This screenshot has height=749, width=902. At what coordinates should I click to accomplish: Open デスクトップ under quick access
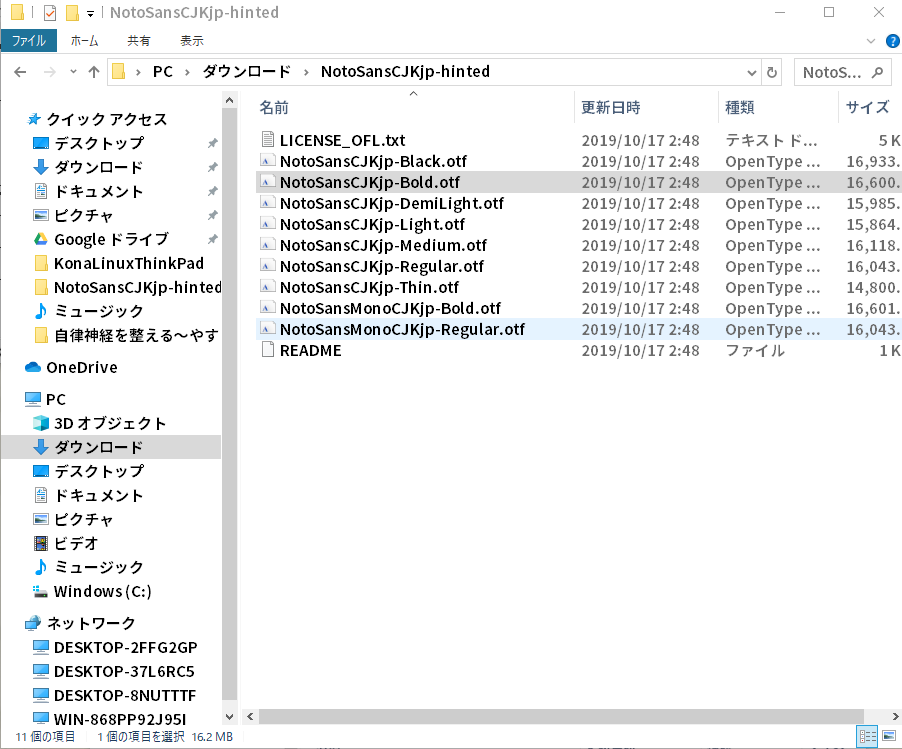click(99, 143)
